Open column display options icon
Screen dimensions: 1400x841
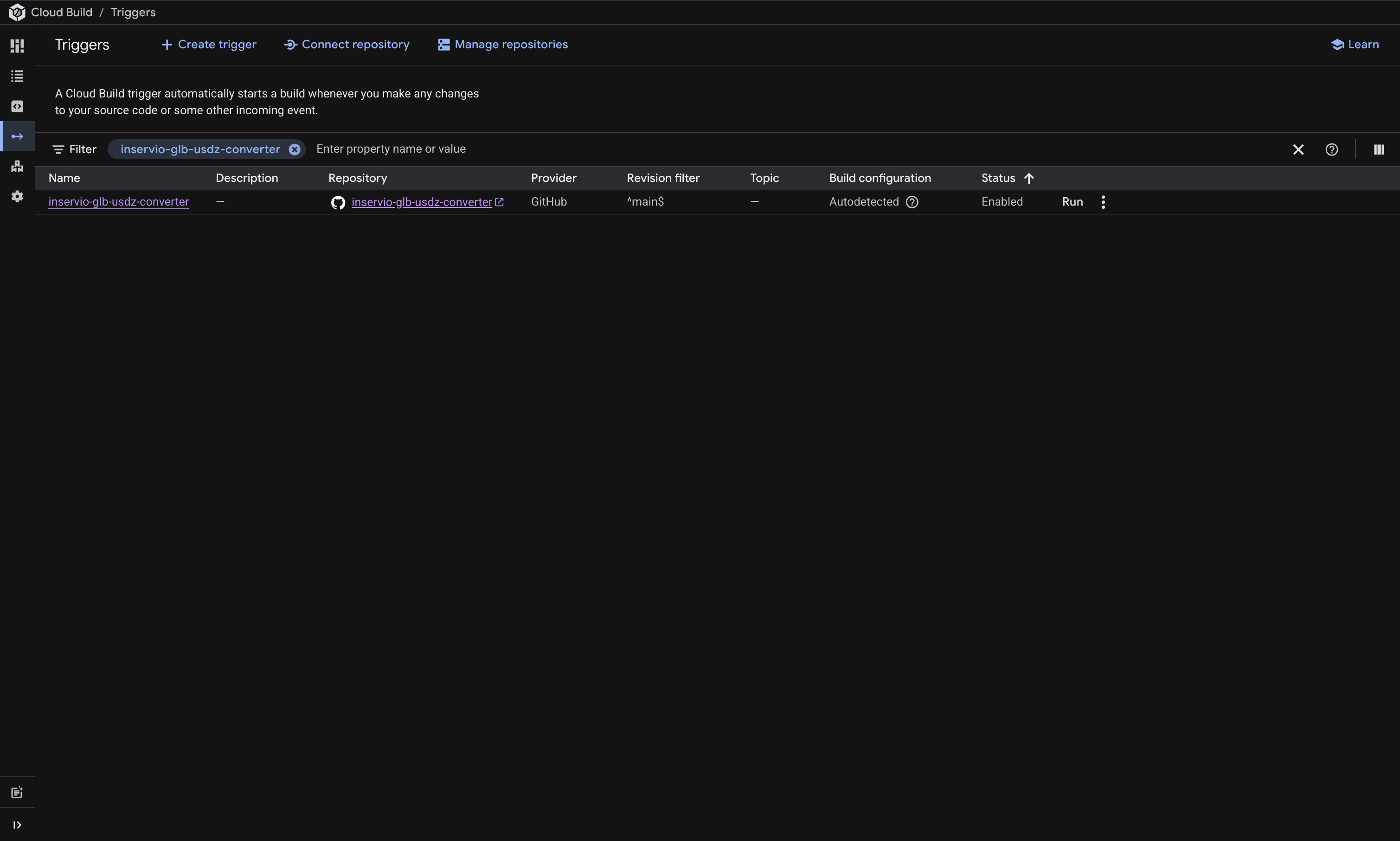(x=1379, y=149)
